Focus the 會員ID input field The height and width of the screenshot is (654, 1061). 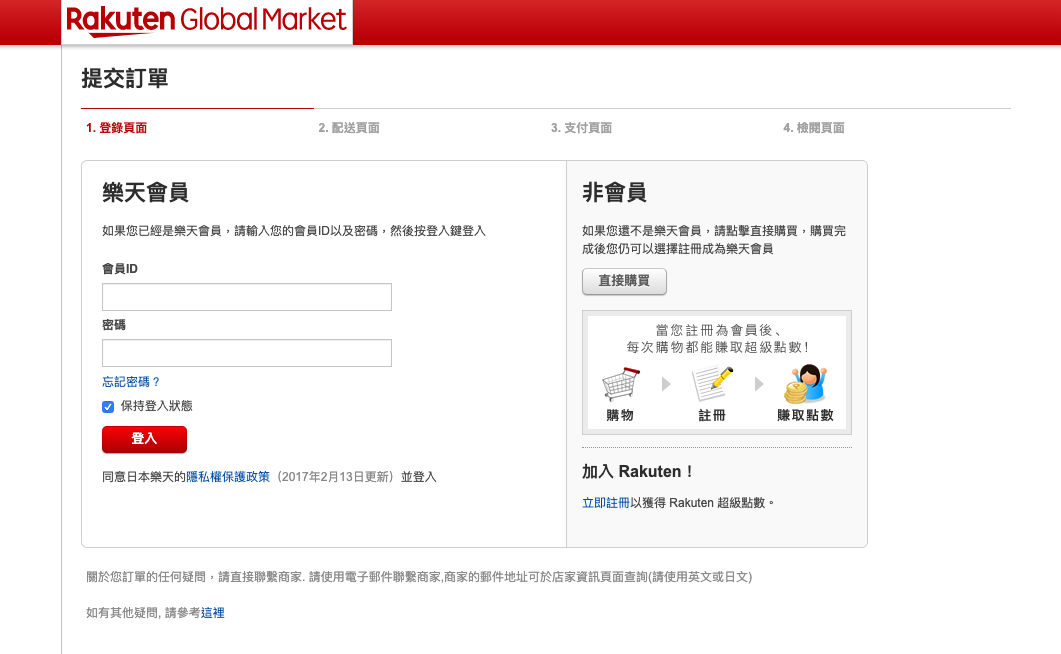coord(247,297)
